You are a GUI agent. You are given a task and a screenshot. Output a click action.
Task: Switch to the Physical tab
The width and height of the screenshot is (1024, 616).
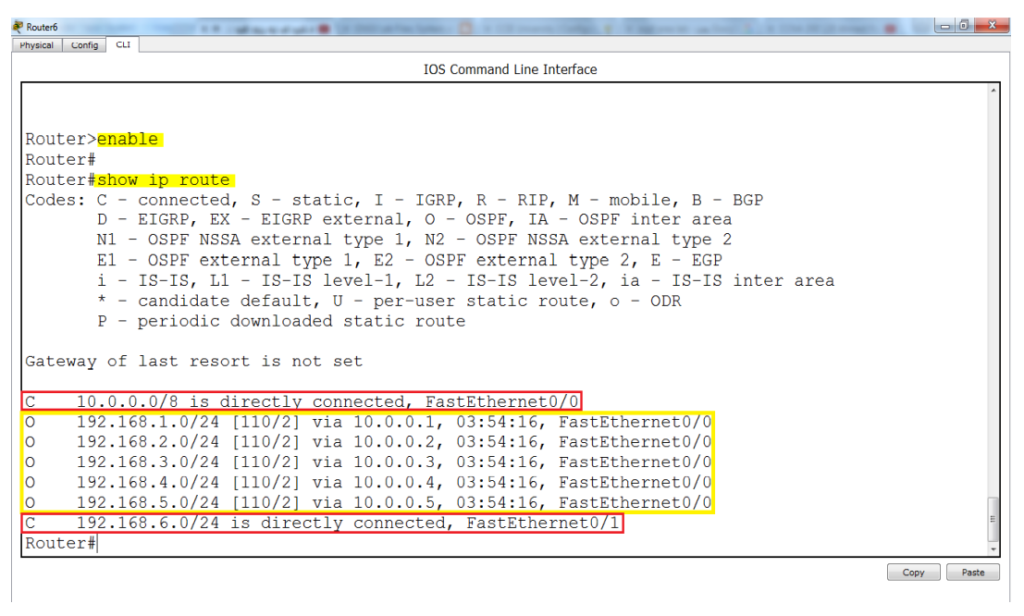[x=37, y=45]
